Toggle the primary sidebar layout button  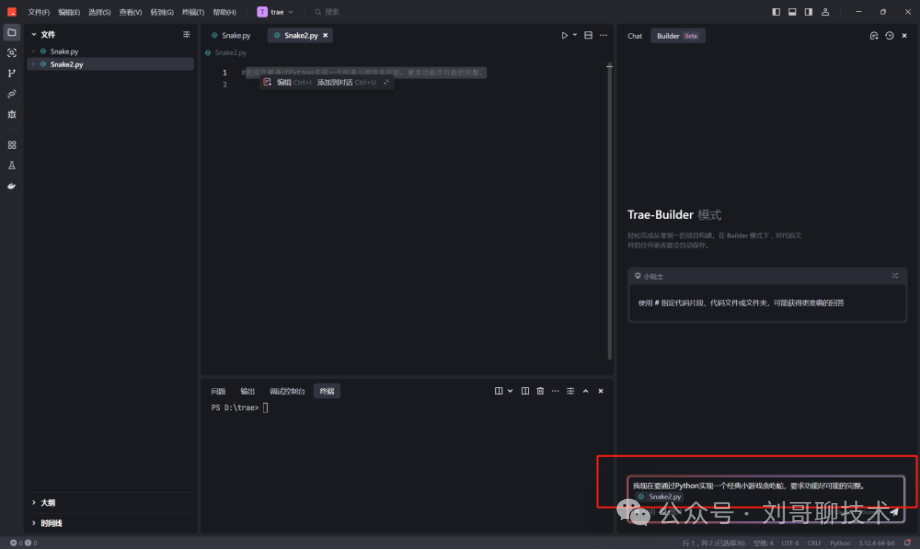tap(777, 12)
